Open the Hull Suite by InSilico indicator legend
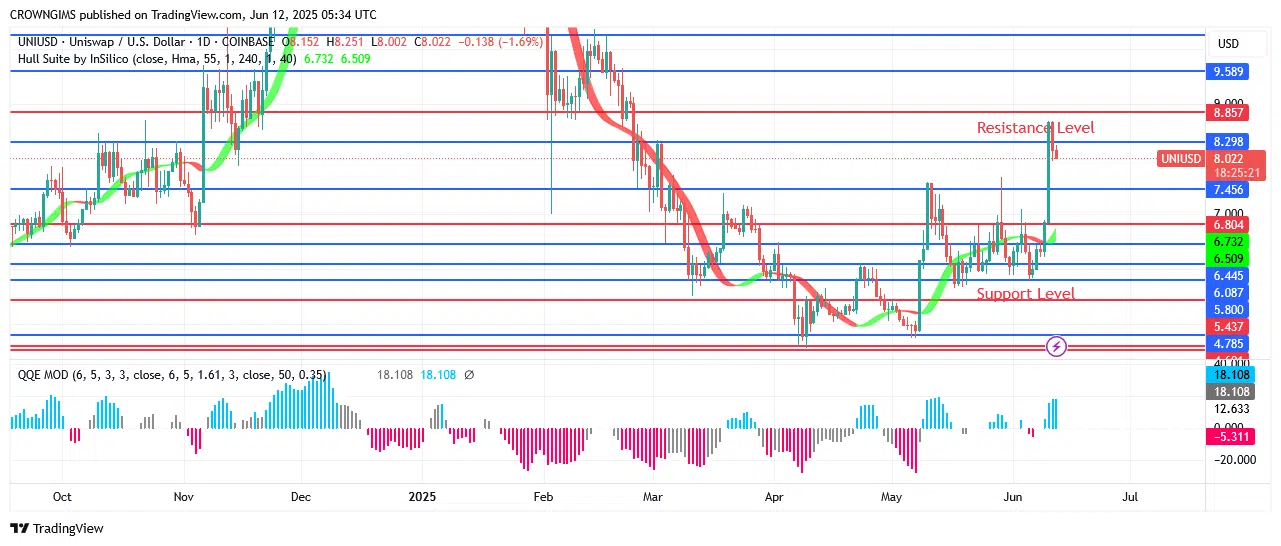Viewport: 1281px width, 546px height. (x=157, y=59)
